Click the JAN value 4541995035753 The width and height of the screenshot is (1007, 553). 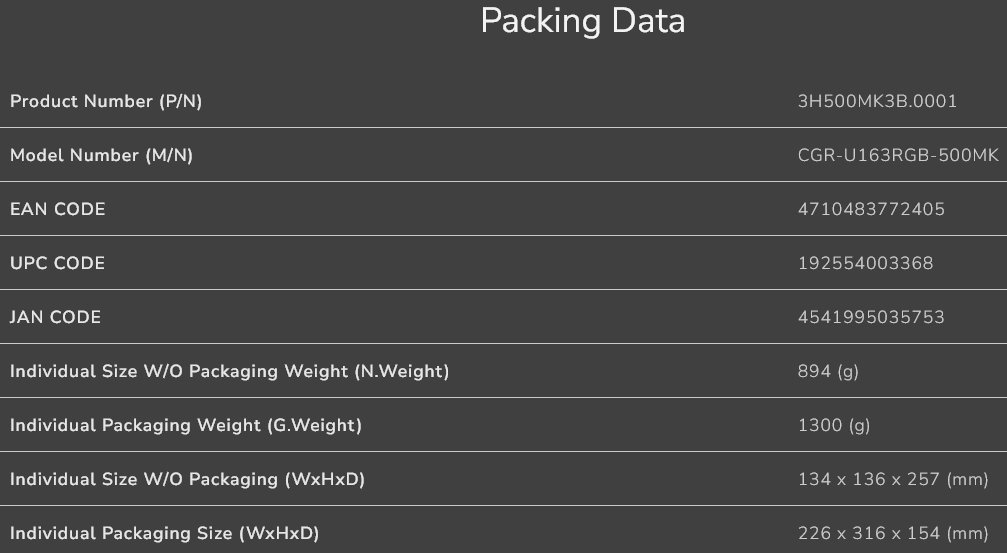[x=871, y=317]
